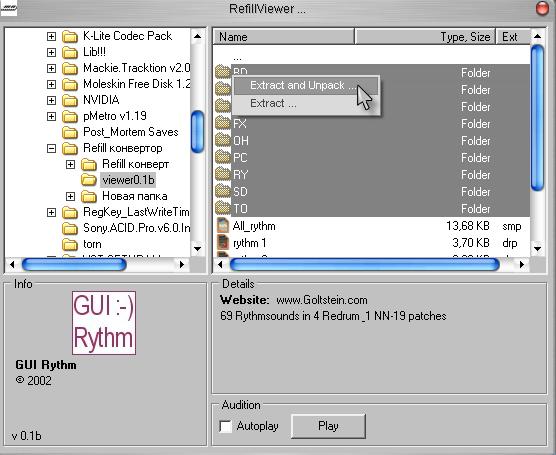The width and height of the screenshot is (556, 455).
Task: Expand the Lib!!! folder node
Action: pyautogui.click(x=51, y=52)
